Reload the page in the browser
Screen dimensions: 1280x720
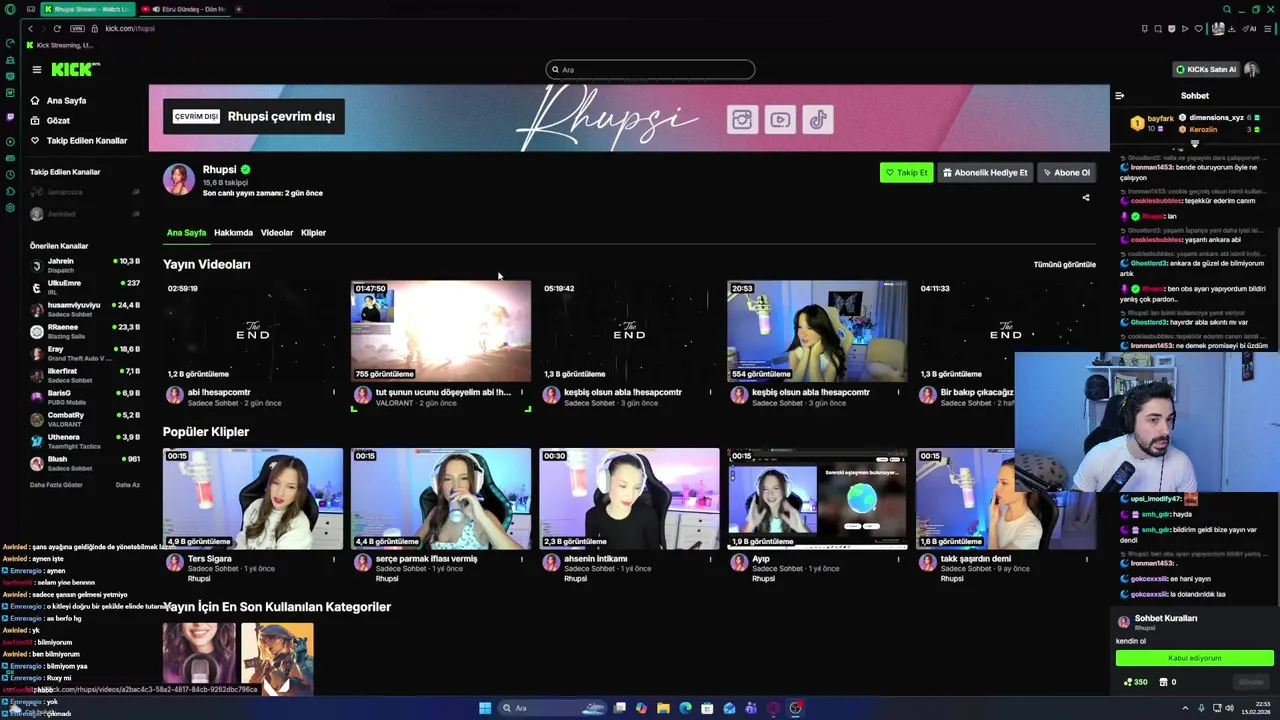point(57,29)
